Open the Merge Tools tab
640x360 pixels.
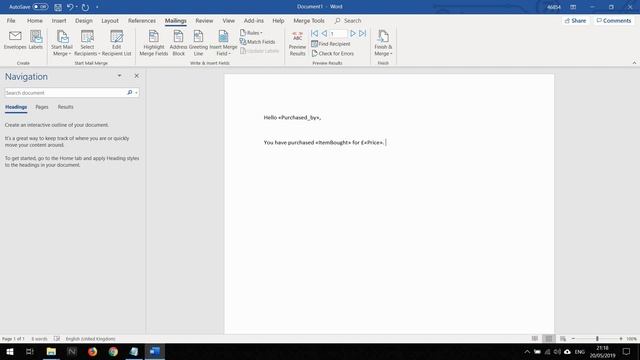click(x=309, y=20)
